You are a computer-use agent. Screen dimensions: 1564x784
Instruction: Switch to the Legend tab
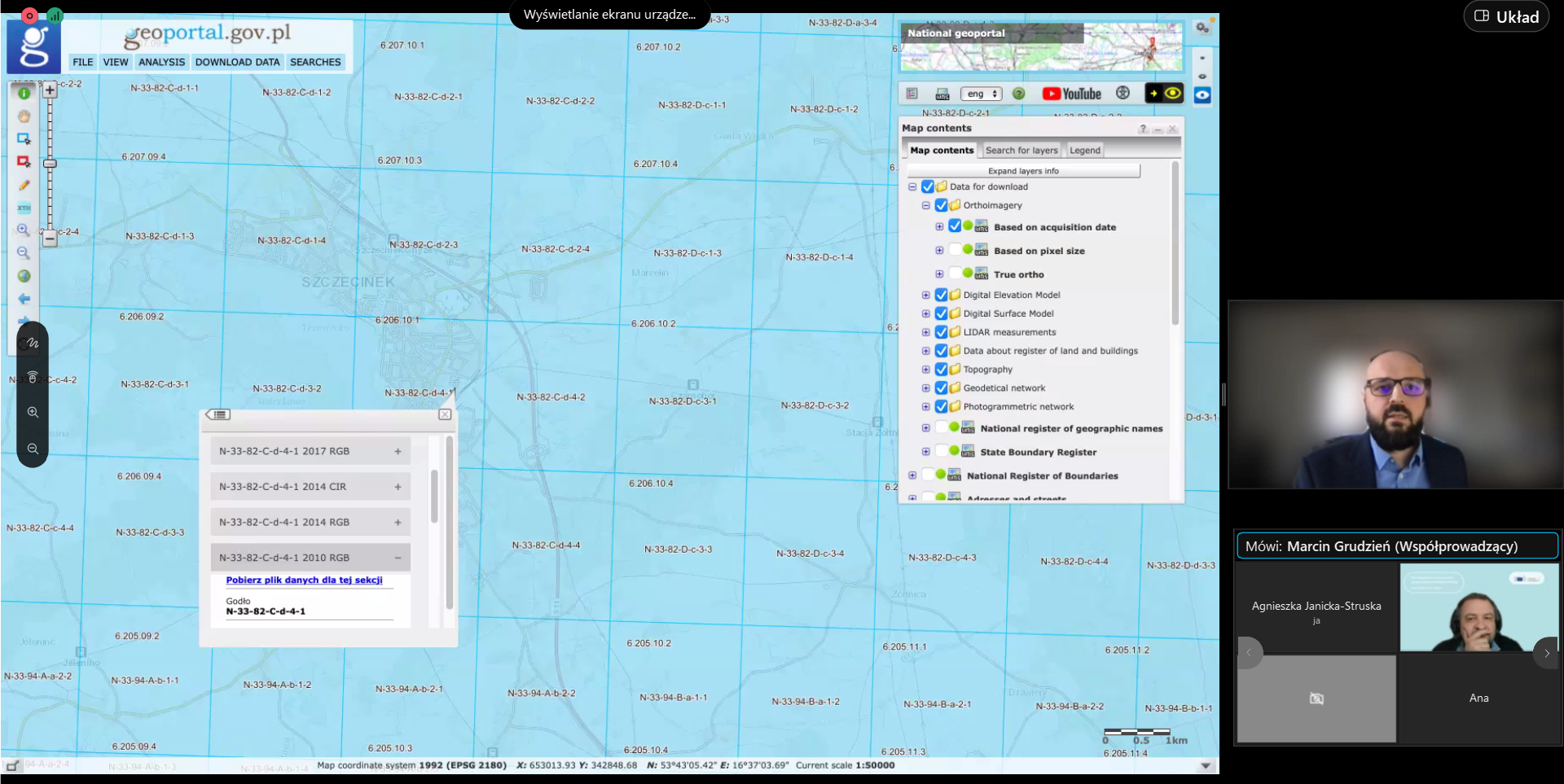click(x=1084, y=151)
